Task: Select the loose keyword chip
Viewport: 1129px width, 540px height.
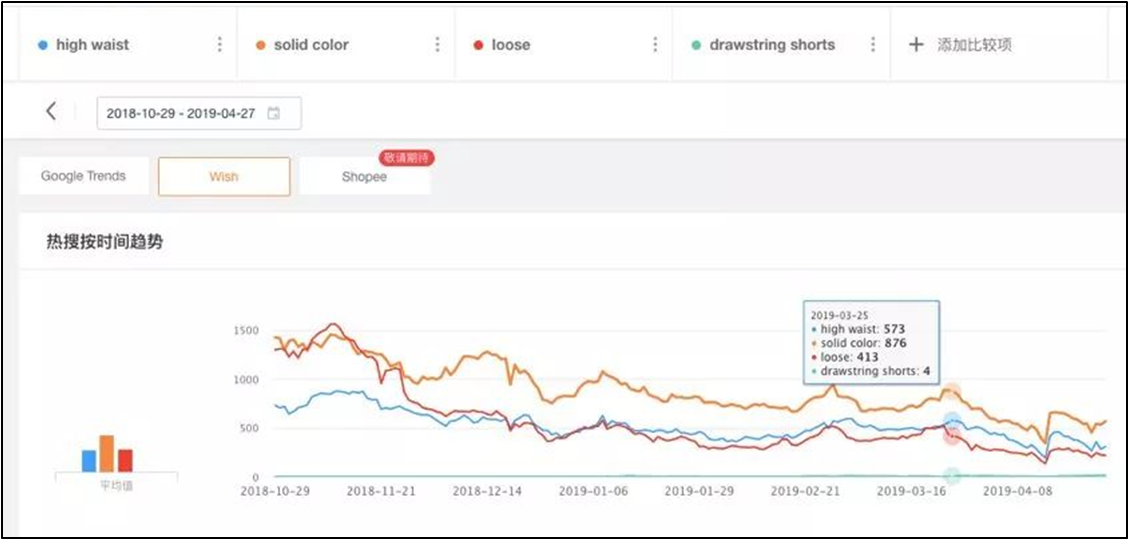Action: click(510, 45)
